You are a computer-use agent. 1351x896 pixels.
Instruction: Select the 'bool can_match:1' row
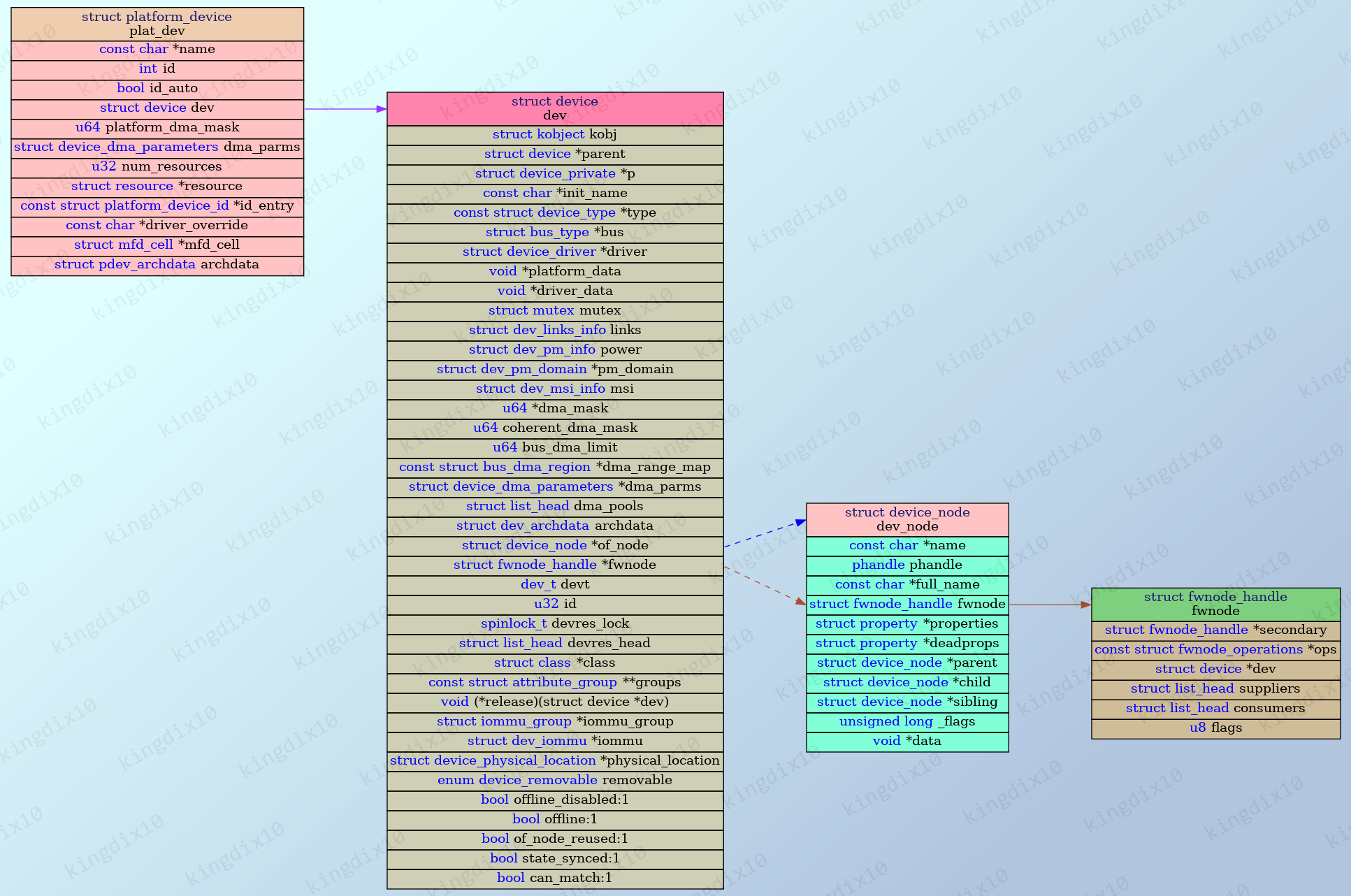[x=555, y=879]
